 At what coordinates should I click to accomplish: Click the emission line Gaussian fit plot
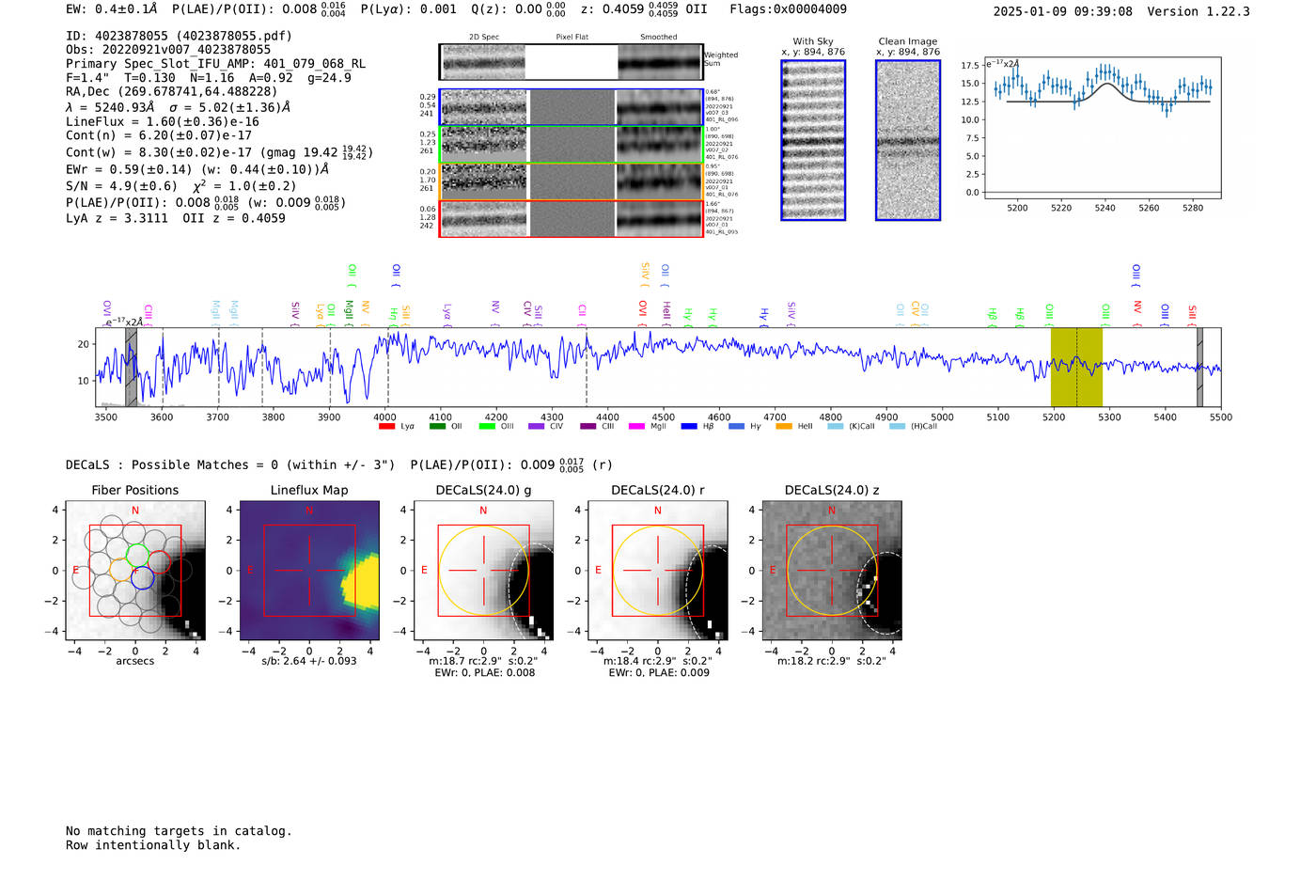(x=1102, y=128)
